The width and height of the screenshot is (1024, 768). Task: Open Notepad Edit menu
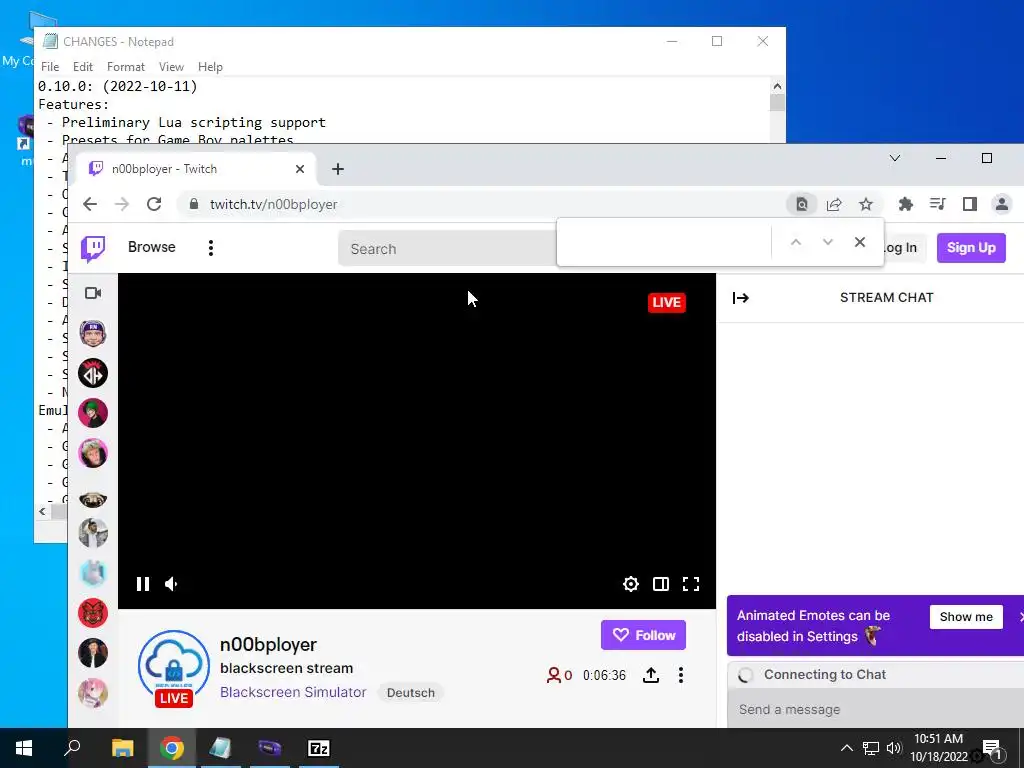tap(83, 67)
